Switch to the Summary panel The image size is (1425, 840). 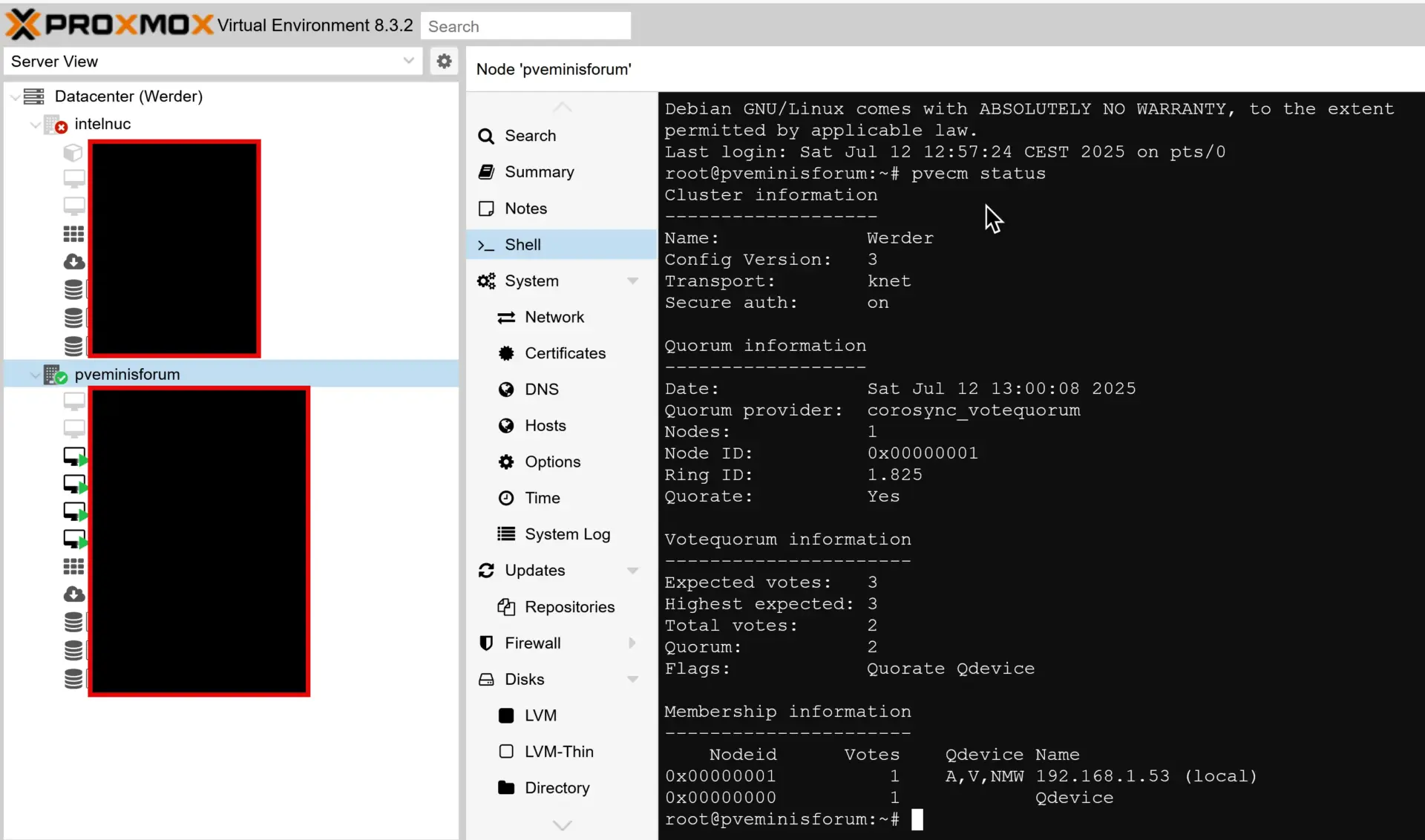540,171
